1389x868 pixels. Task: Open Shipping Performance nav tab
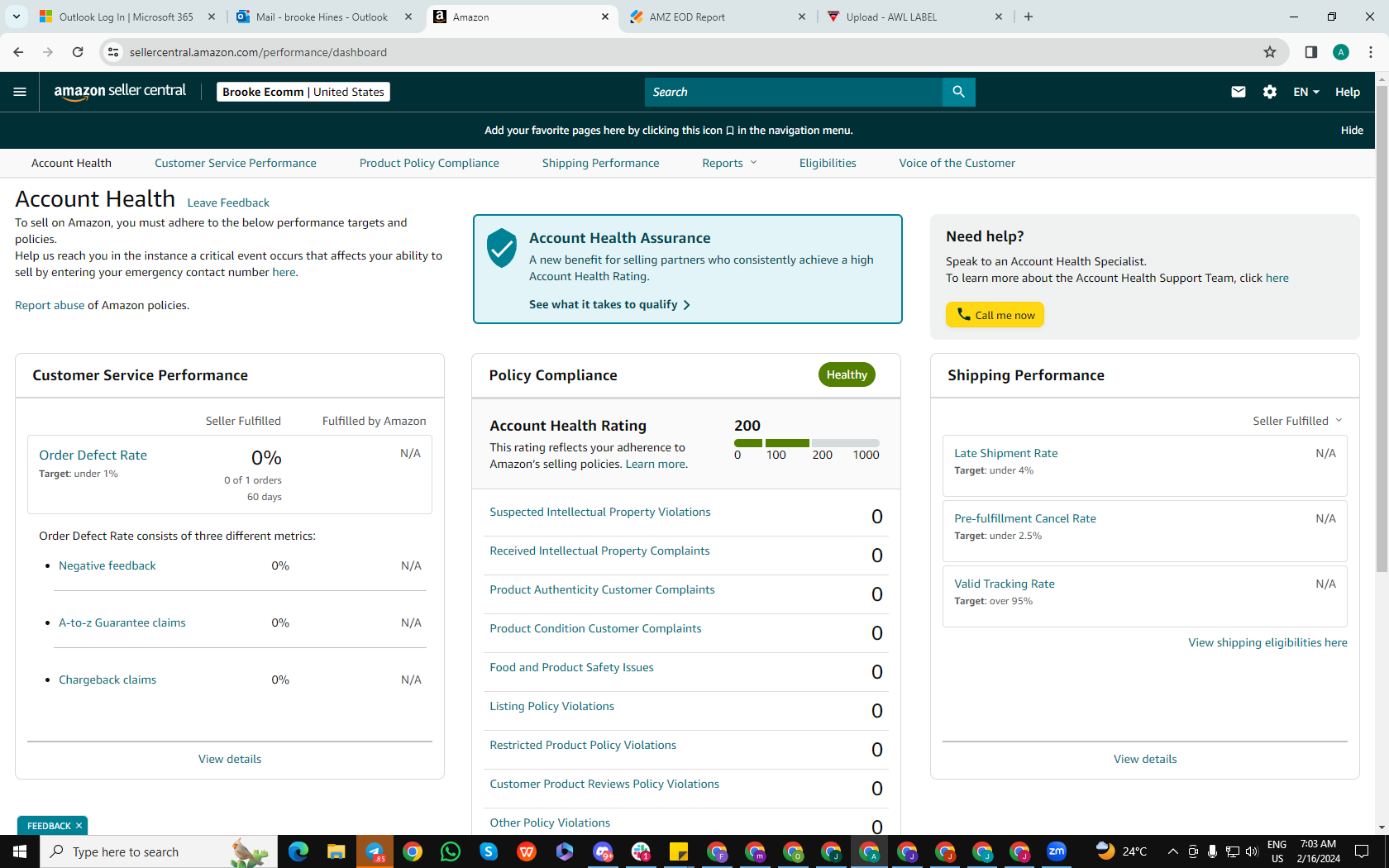601,163
